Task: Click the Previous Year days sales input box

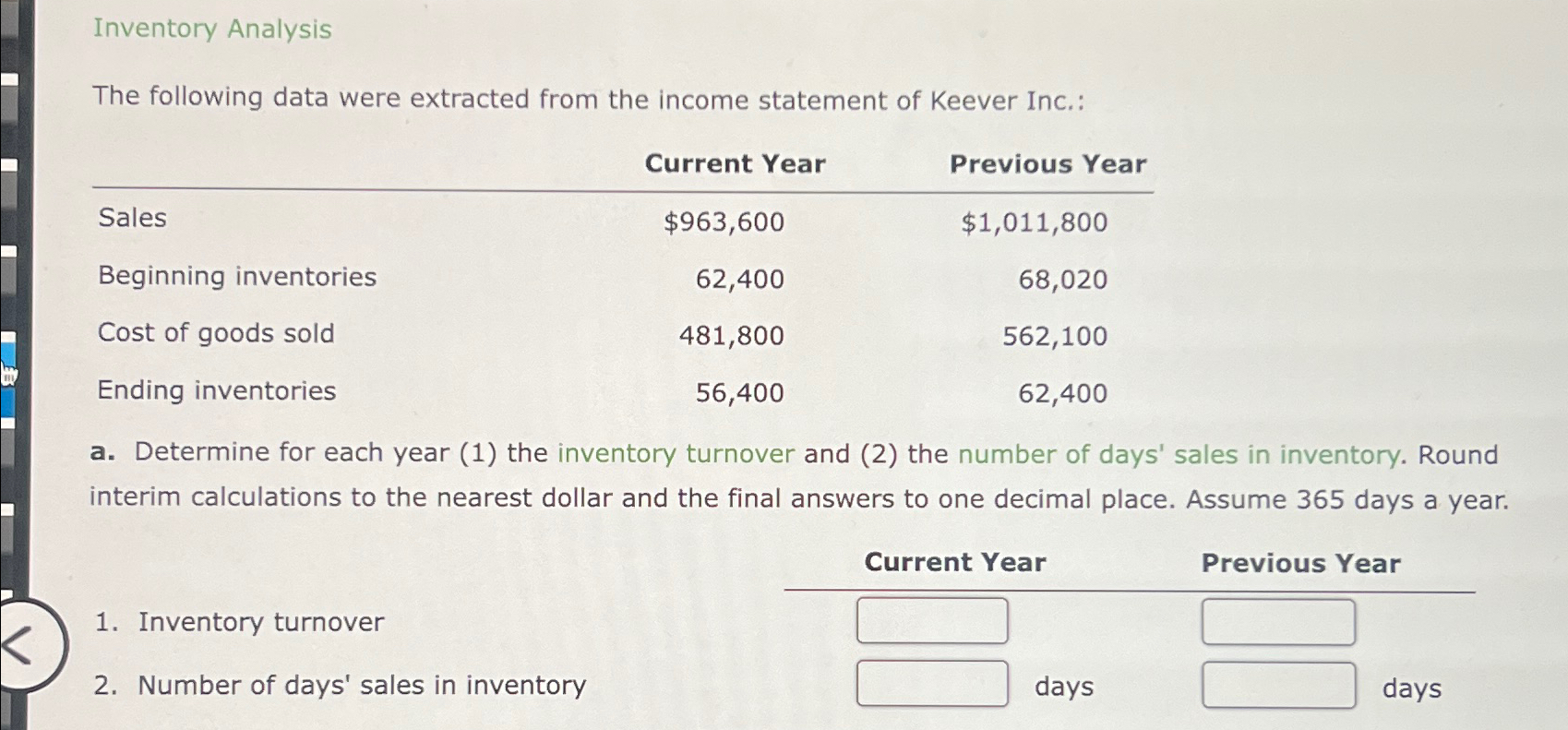Action: 1278,683
